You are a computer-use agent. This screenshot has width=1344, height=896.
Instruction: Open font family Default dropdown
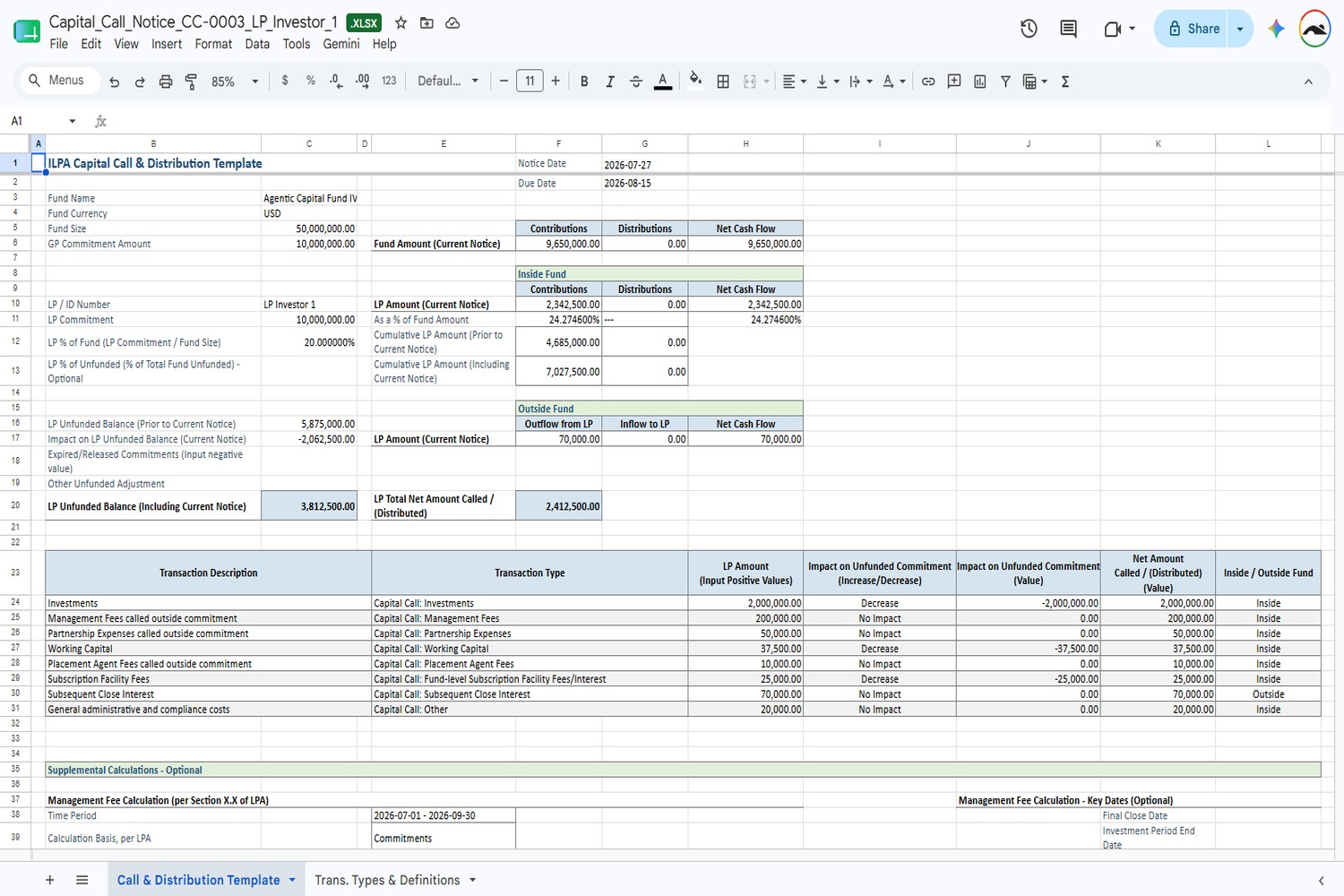click(448, 81)
